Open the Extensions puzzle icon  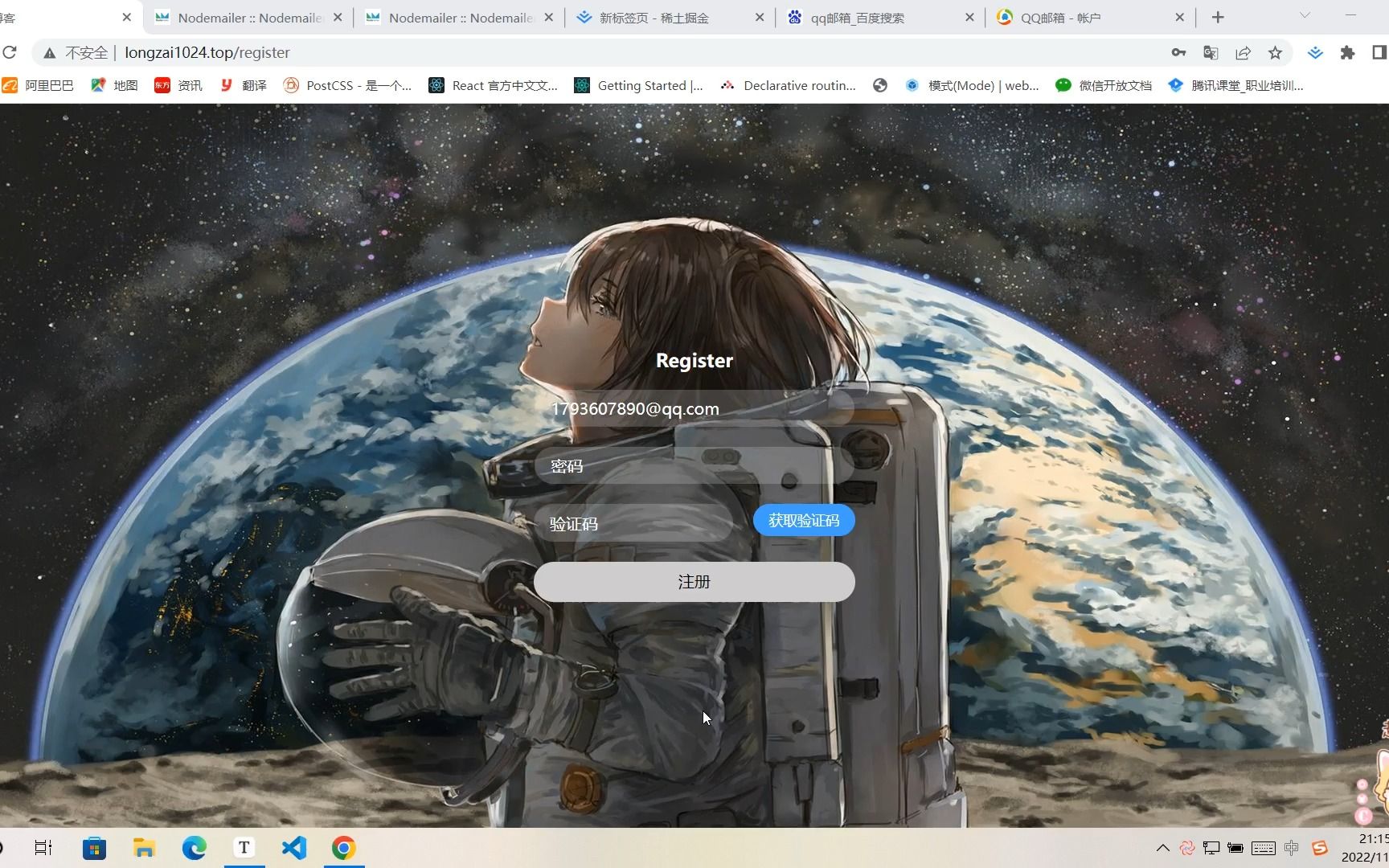(x=1347, y=52)
